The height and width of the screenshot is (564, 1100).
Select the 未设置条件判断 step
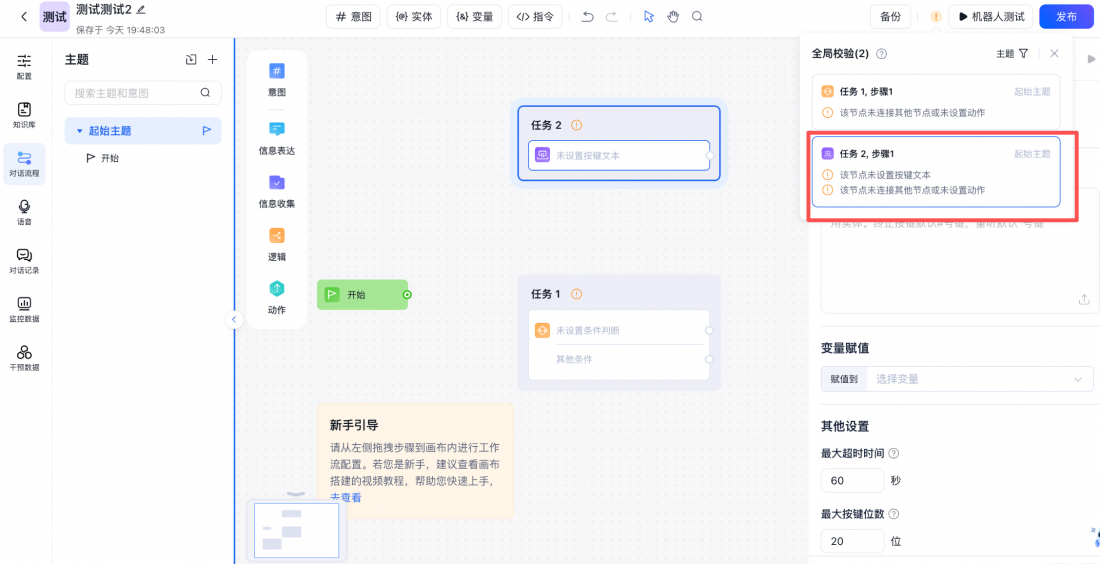[619, 330]
